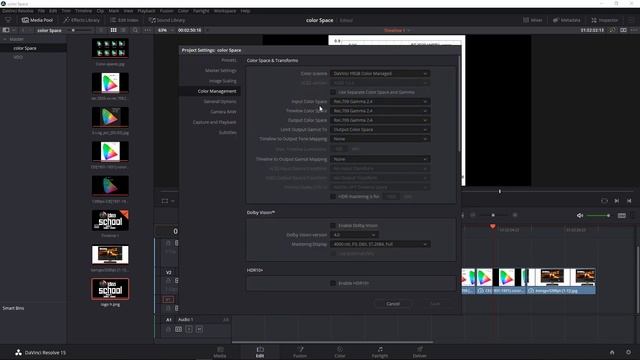Screen dimensions: 640x360
Task: Open the Effects Library panel
Action: tap(82, 20)
